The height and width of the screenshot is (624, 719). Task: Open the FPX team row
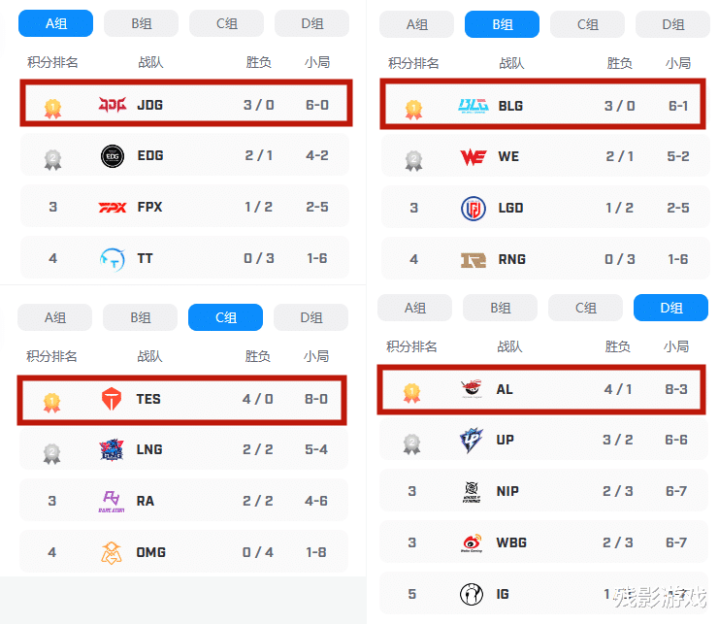pyautogui.click(x=185, y=207)
